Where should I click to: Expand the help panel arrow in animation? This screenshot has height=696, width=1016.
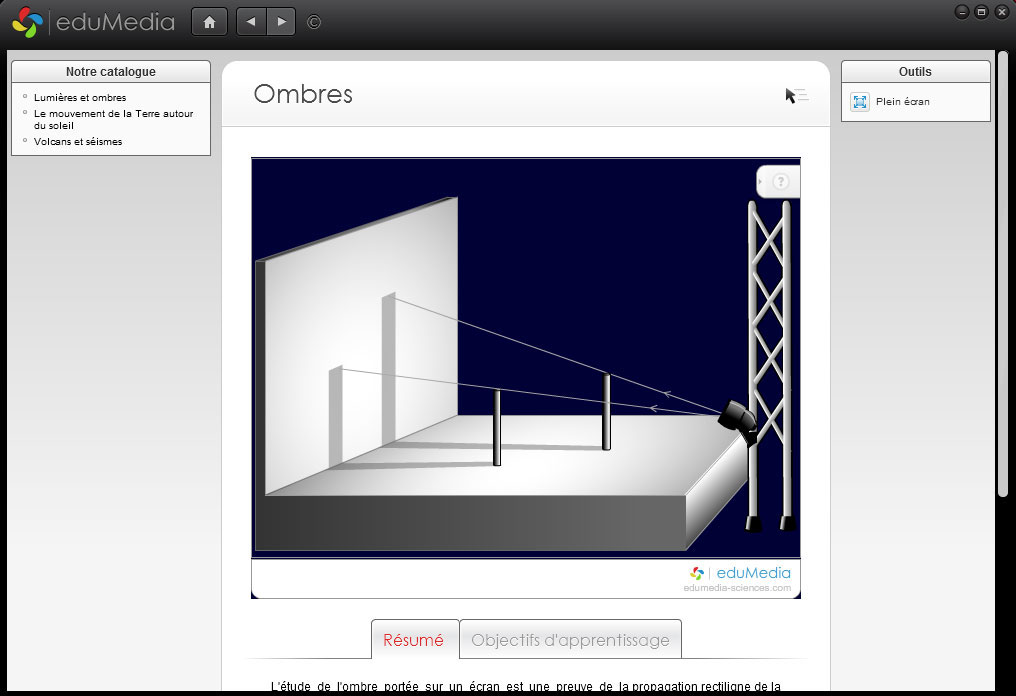tap(761, 182)
